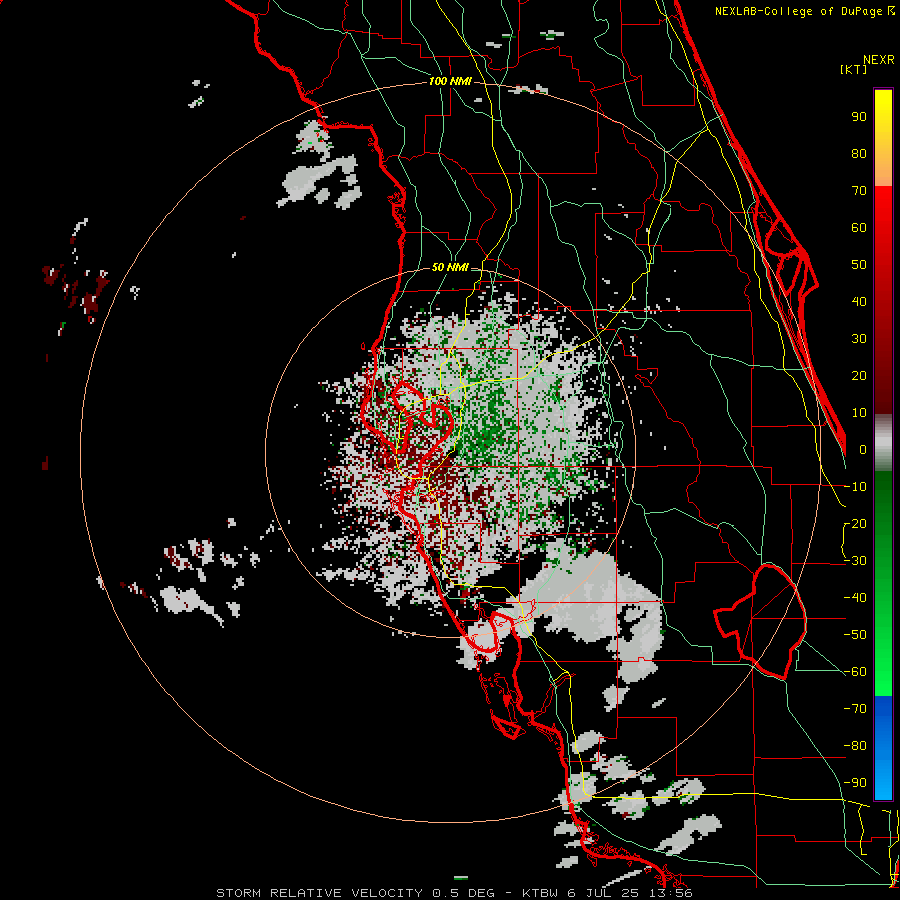Click the 0 value on the velocity scale

pos(863,449)
